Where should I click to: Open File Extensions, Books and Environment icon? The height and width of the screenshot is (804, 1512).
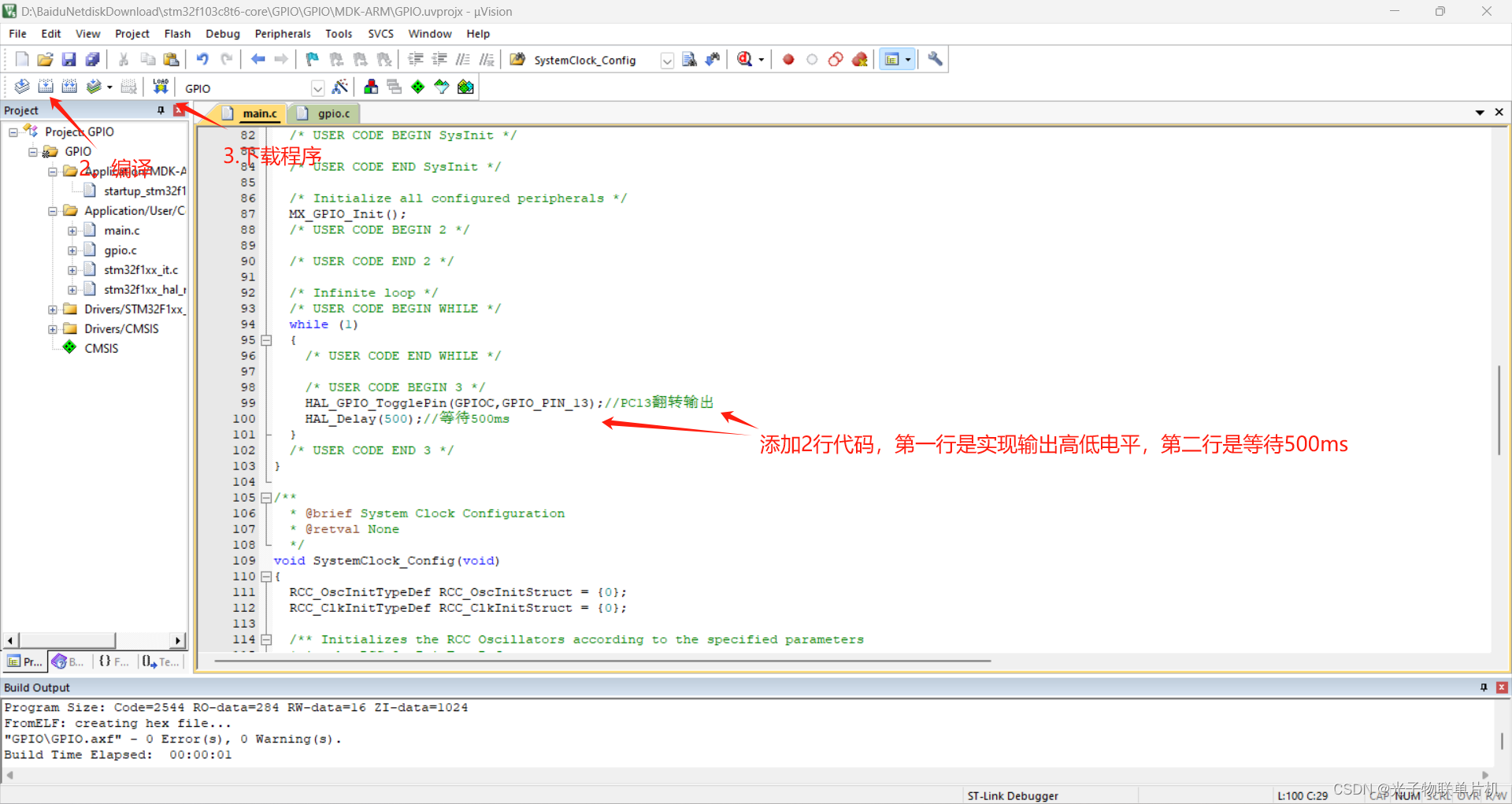(371, 87)
